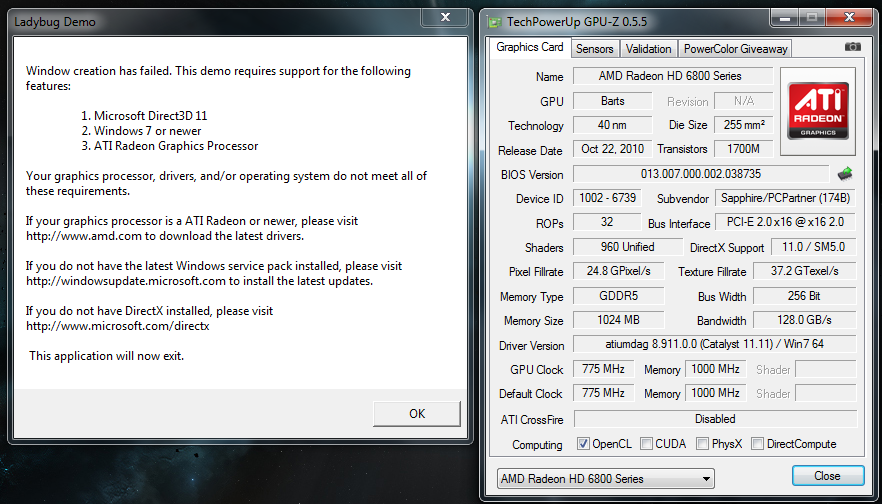882x504 pixels.
Task: Click the ATI Radeon logo image
Action: 818,111
